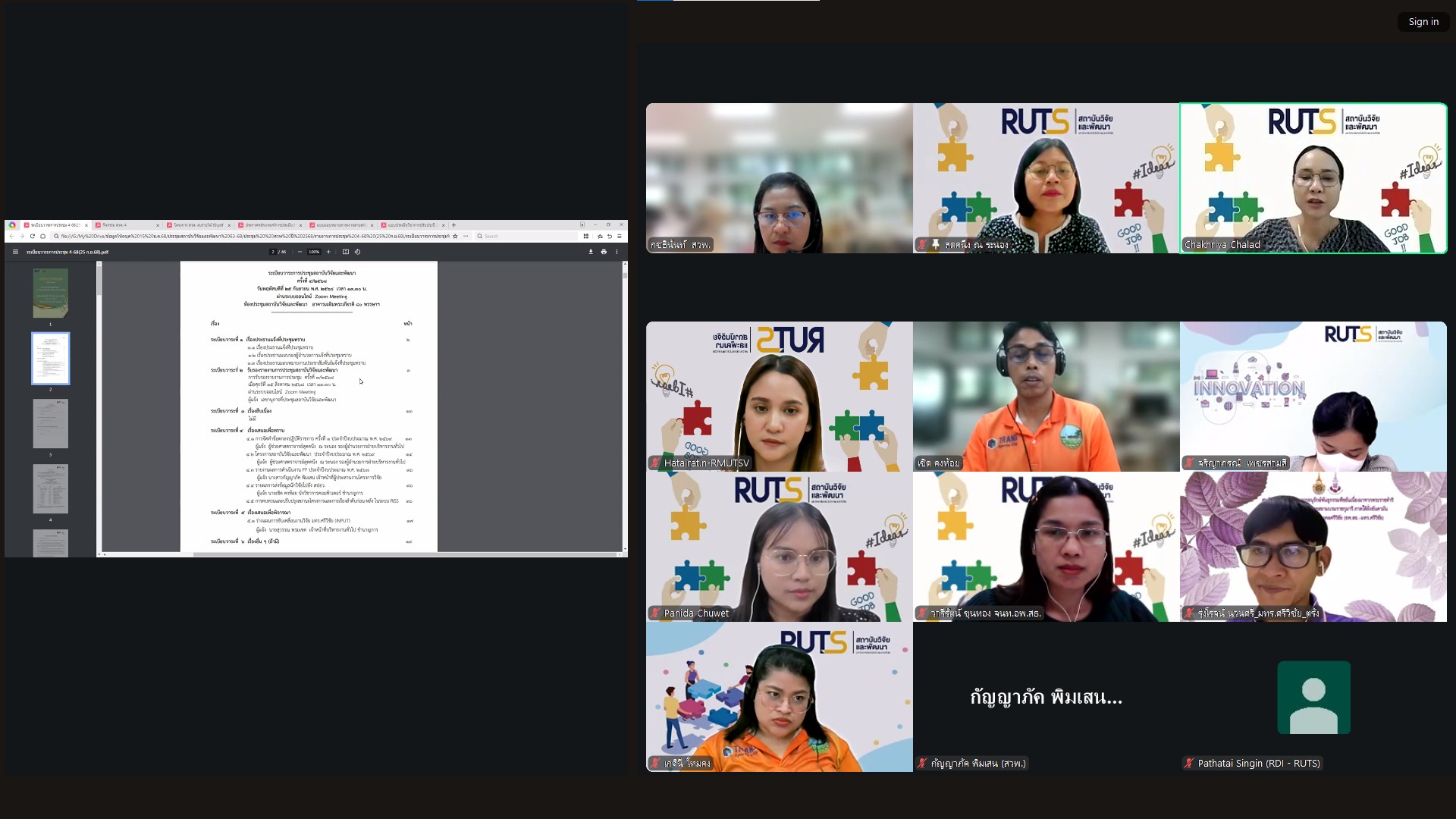Open the address bar three-dot options
This screenshot has height=819, width=1456.
pos(466,236)
